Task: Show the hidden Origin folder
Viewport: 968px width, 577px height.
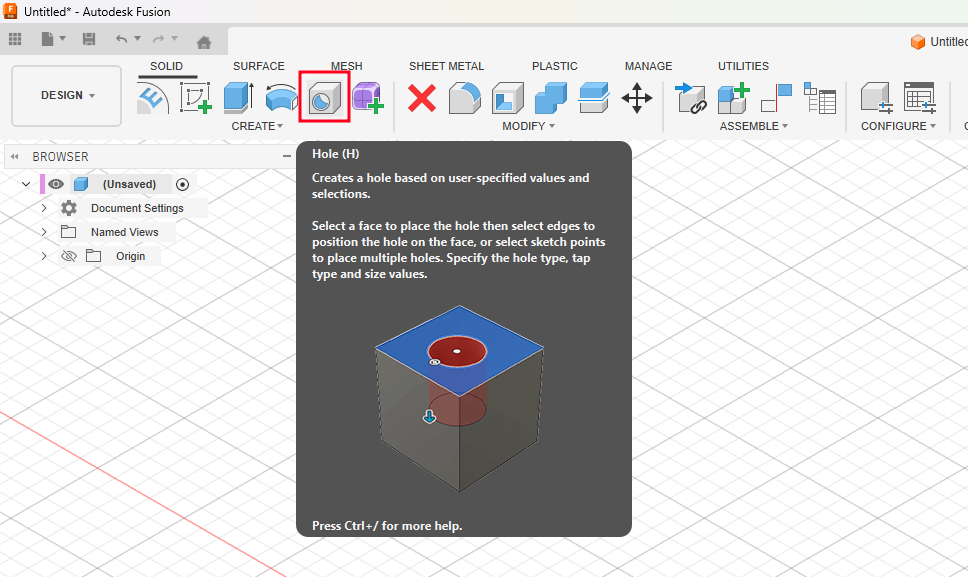Action: [x=69, y=256]
